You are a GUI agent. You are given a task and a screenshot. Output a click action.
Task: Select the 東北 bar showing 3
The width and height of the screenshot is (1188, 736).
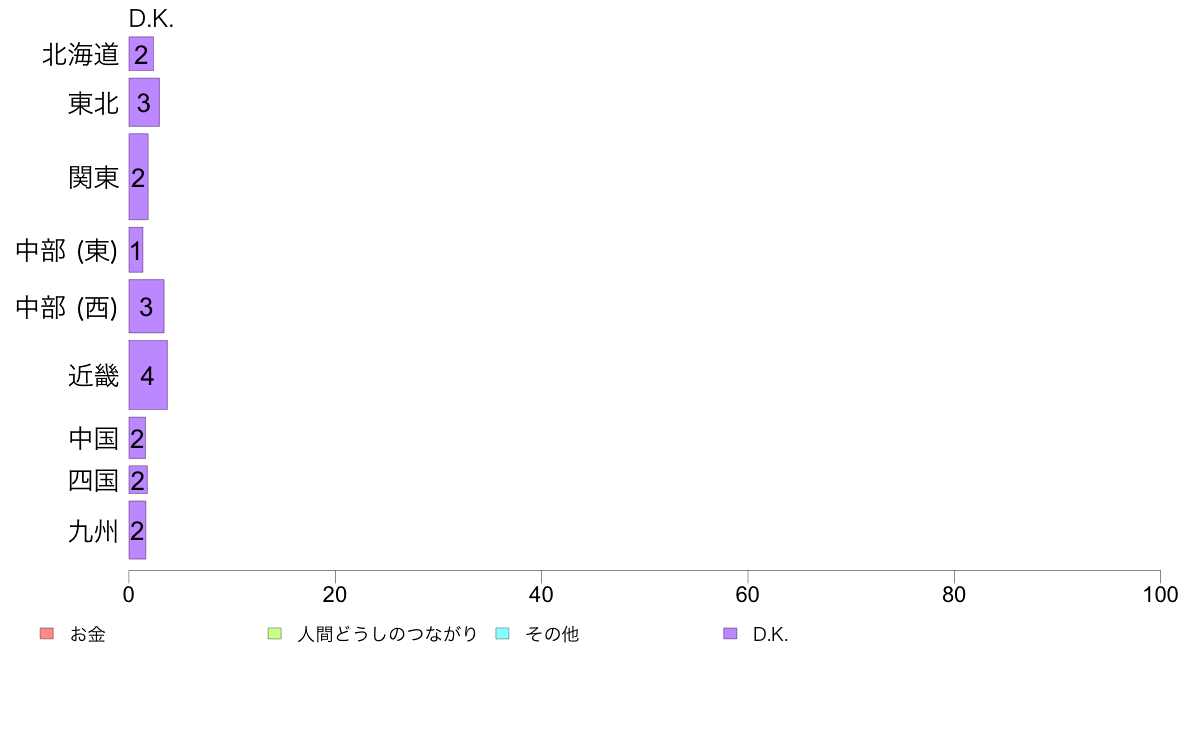144,102
